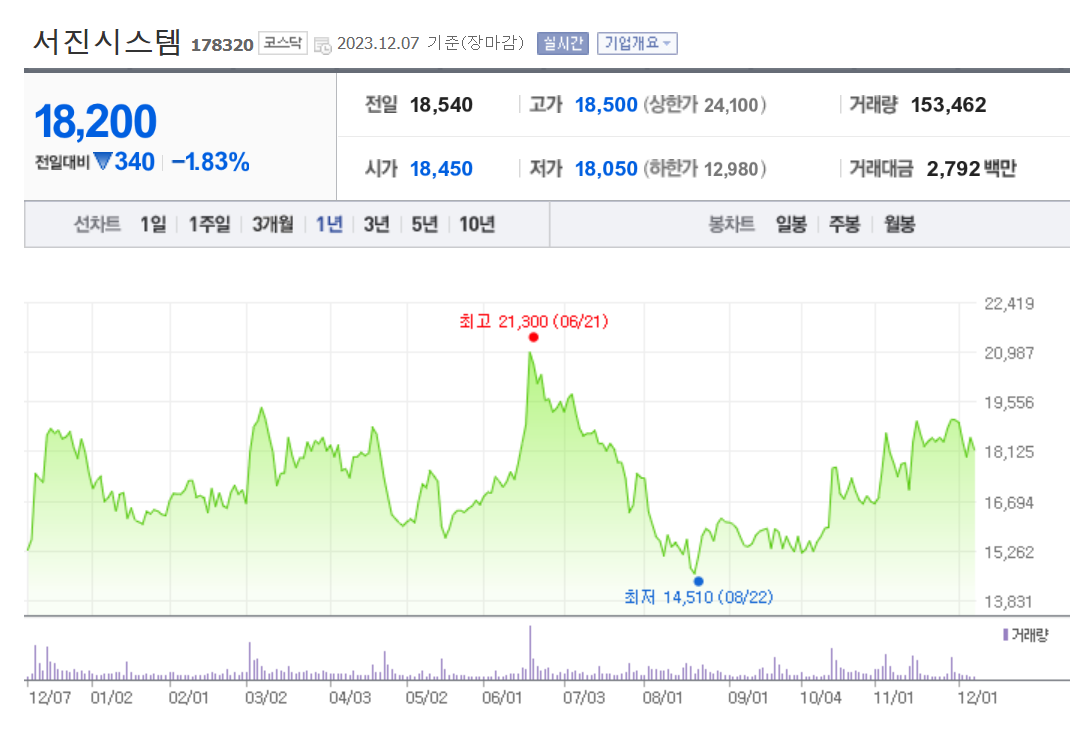Image resolution: width=1070 pixels, height=734 pixels.
Task: Click the date text 2023.12.07 기준(장마감)
Action: (431, 43)
